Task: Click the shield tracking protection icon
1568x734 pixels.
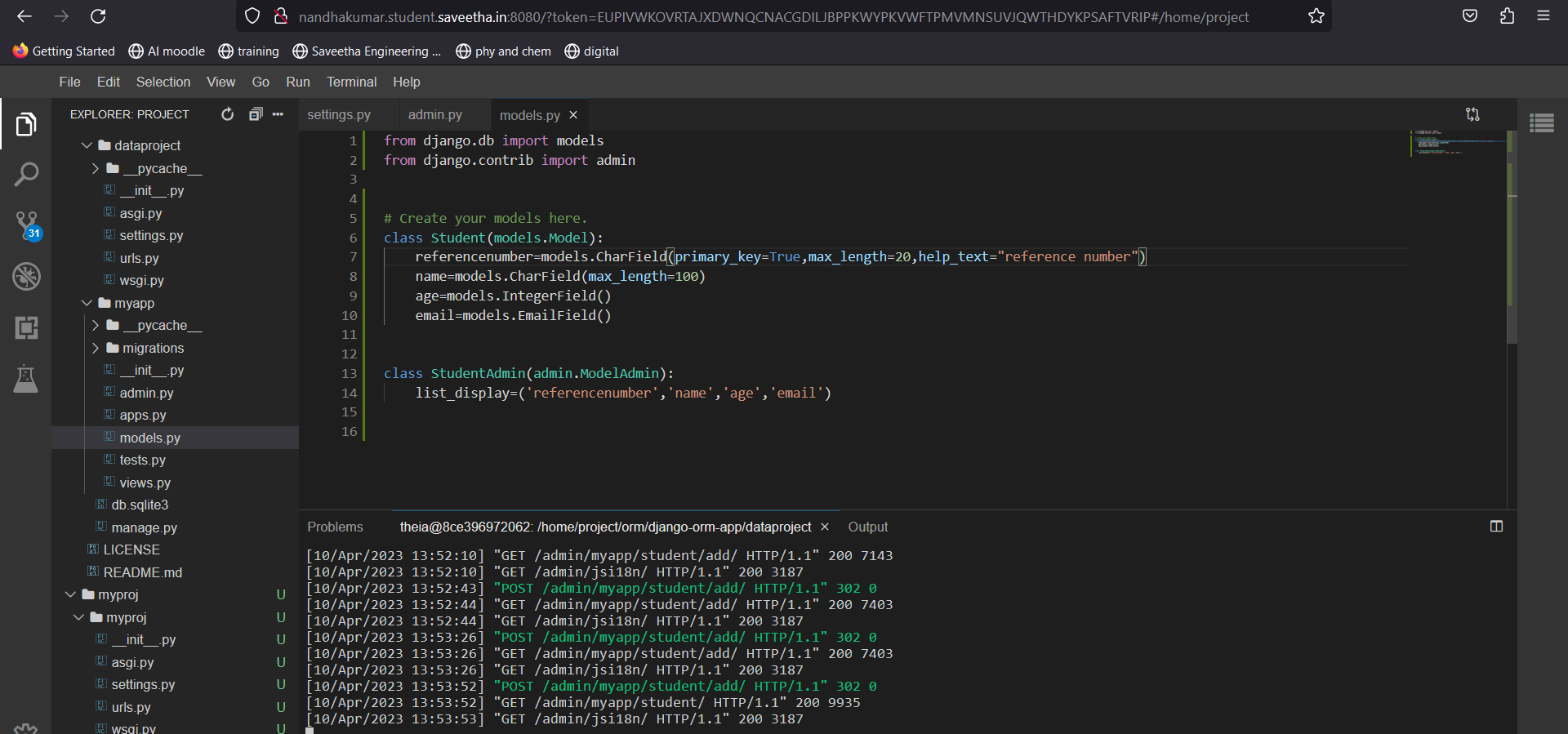Action: click(x=252, y=16)
